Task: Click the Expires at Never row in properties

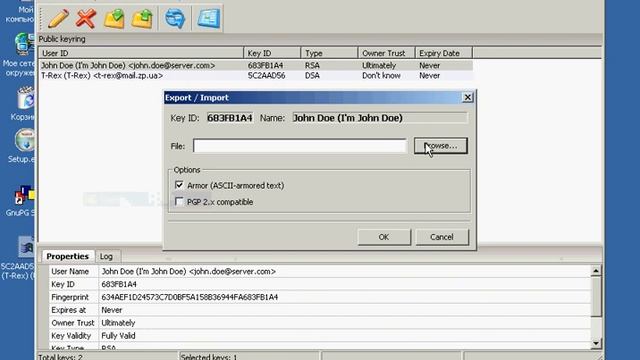Action: tap(320, 310)
